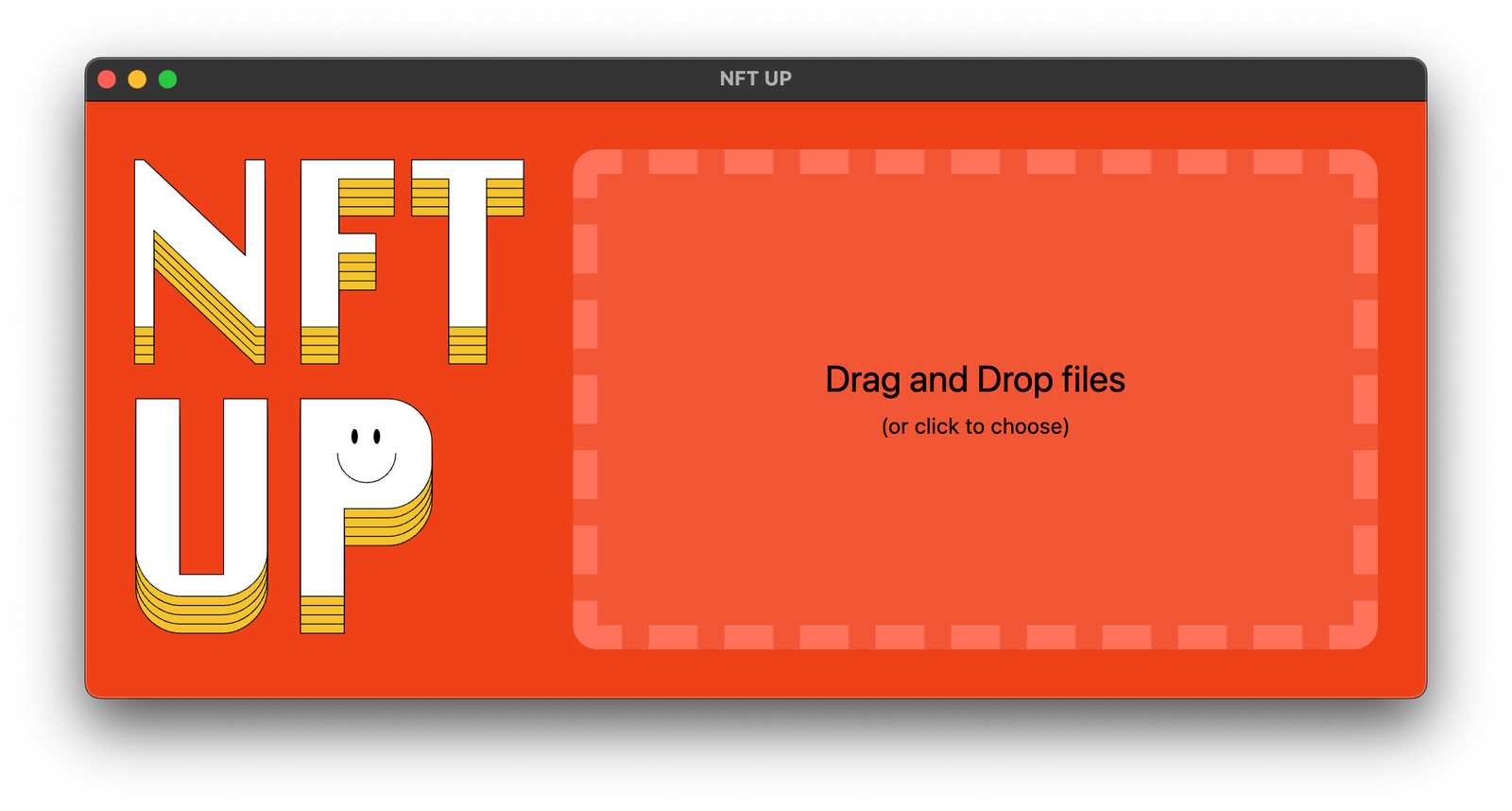Enter full screen with the green button
Image resolution: width=1512 pixels, height=811 pixels.
tap(167, 79)
